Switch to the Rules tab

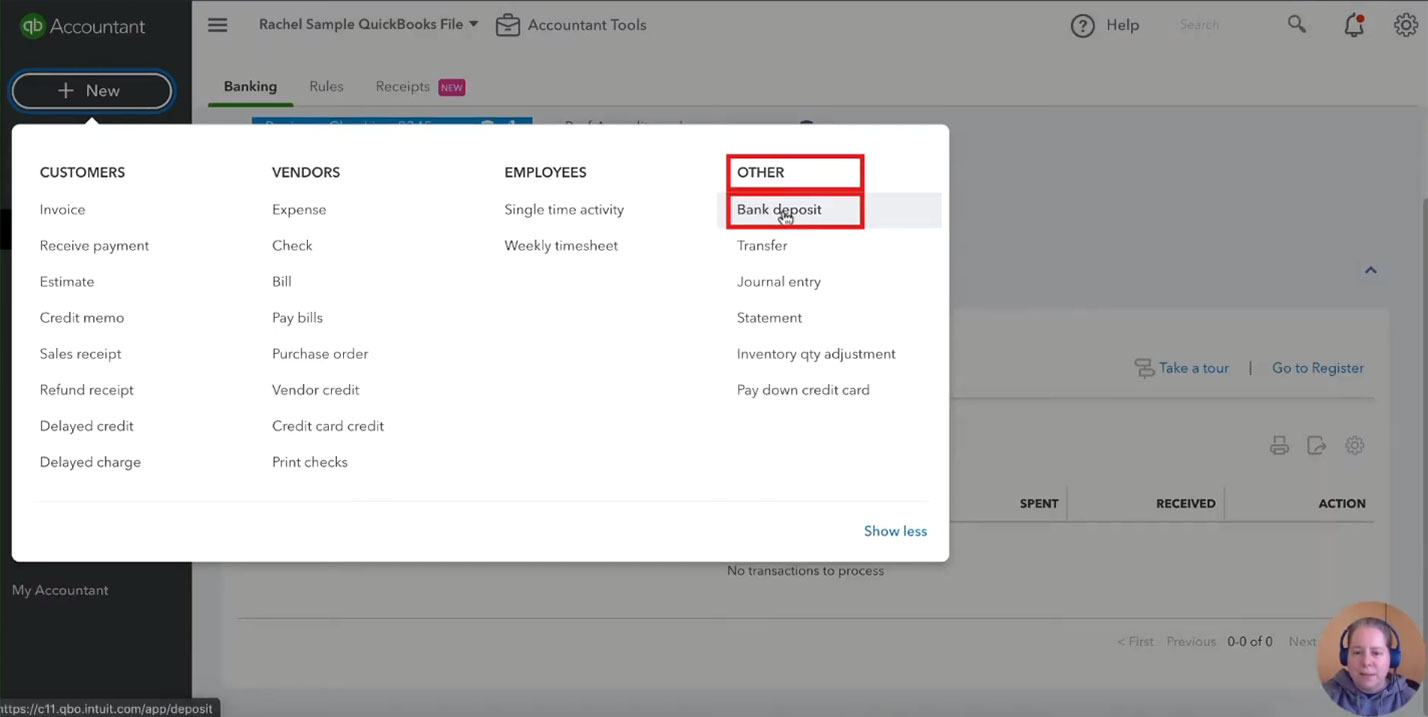point(326,87)
